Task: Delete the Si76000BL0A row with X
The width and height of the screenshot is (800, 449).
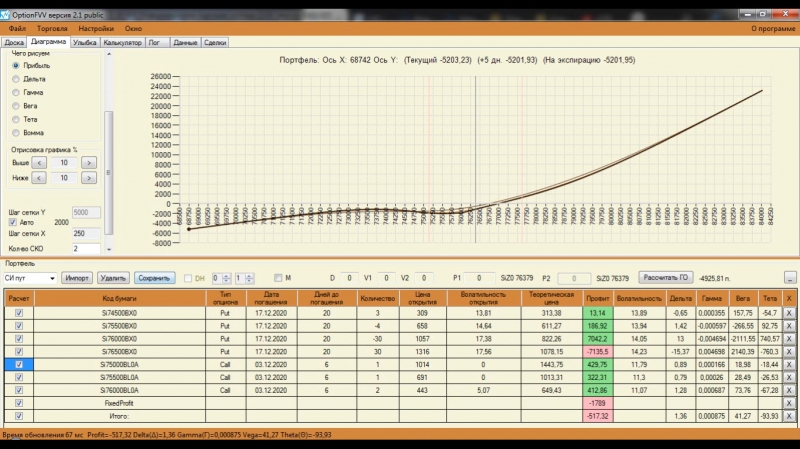Action: click(x=789, y=390)
